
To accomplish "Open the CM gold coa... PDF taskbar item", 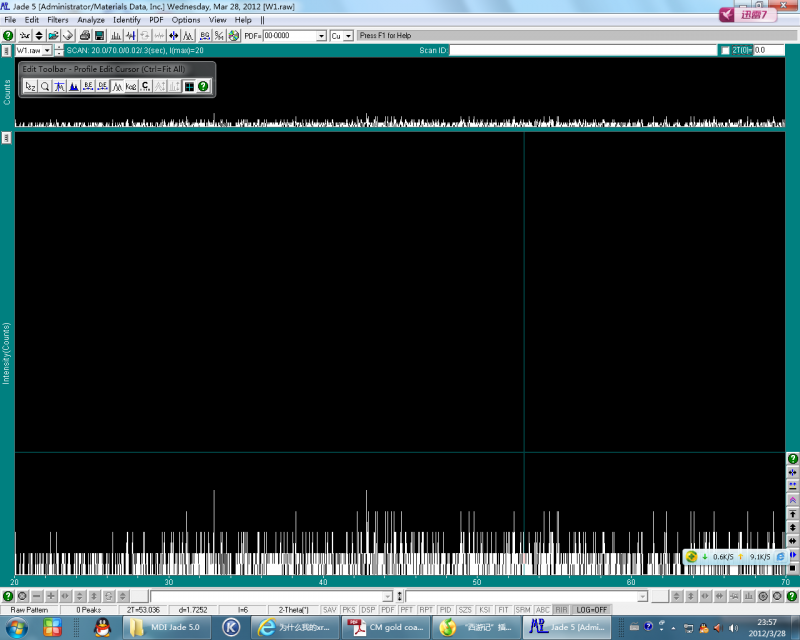I will click(386, 627).
